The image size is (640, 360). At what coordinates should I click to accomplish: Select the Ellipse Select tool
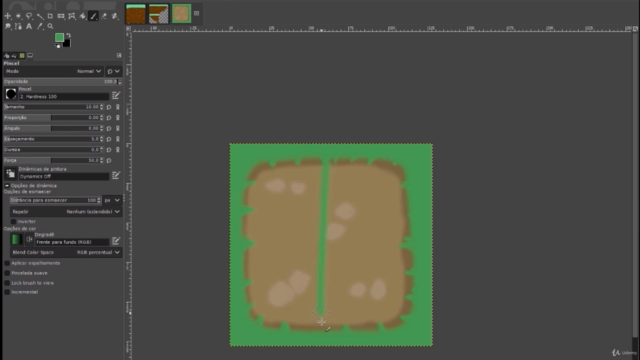(x=18, y=16)
